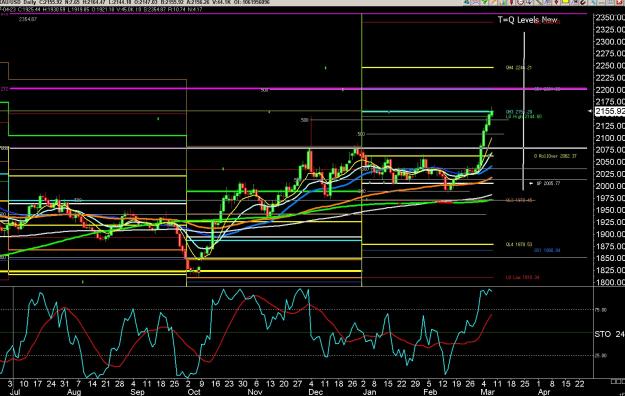This screenshot has height=396, width=625.
Task: Click the Feb month label on time axis
Action: (430, 392)
